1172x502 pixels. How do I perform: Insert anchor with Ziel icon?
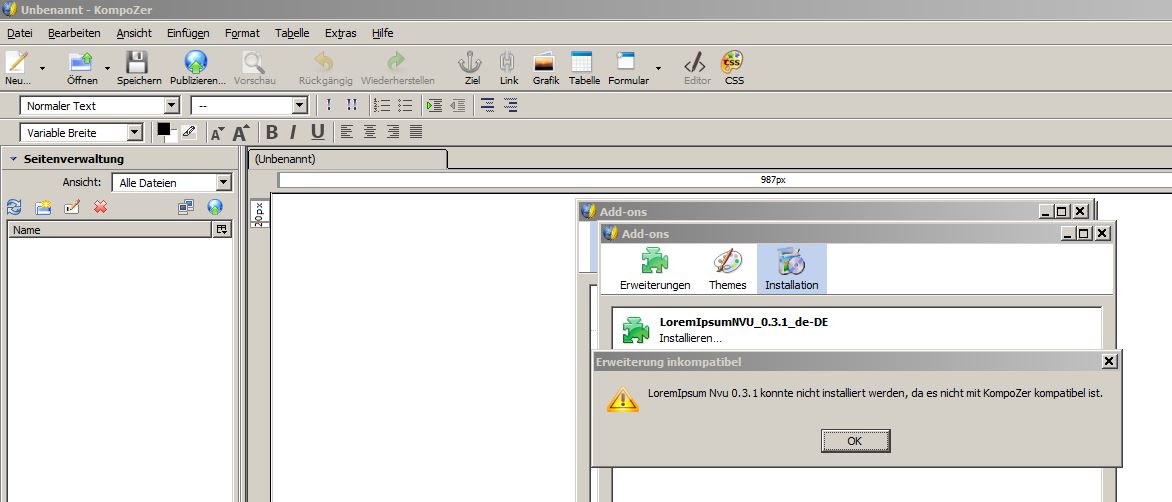471,61
